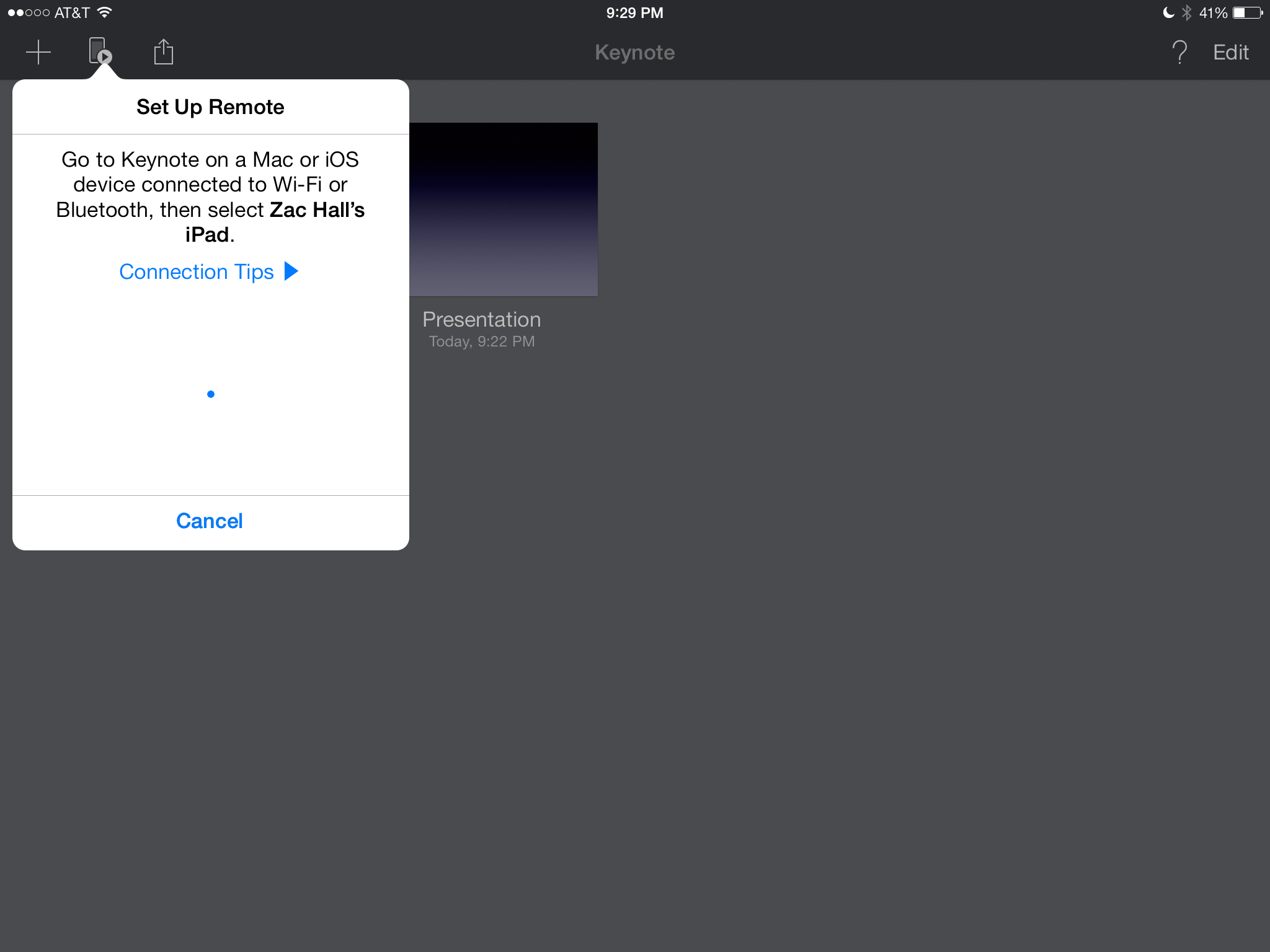Viewport: 1270px width, 952px height.
Task: Tap the Today, 9:22 PM date label
Action: pyautogui.click(x=481, y=342)
